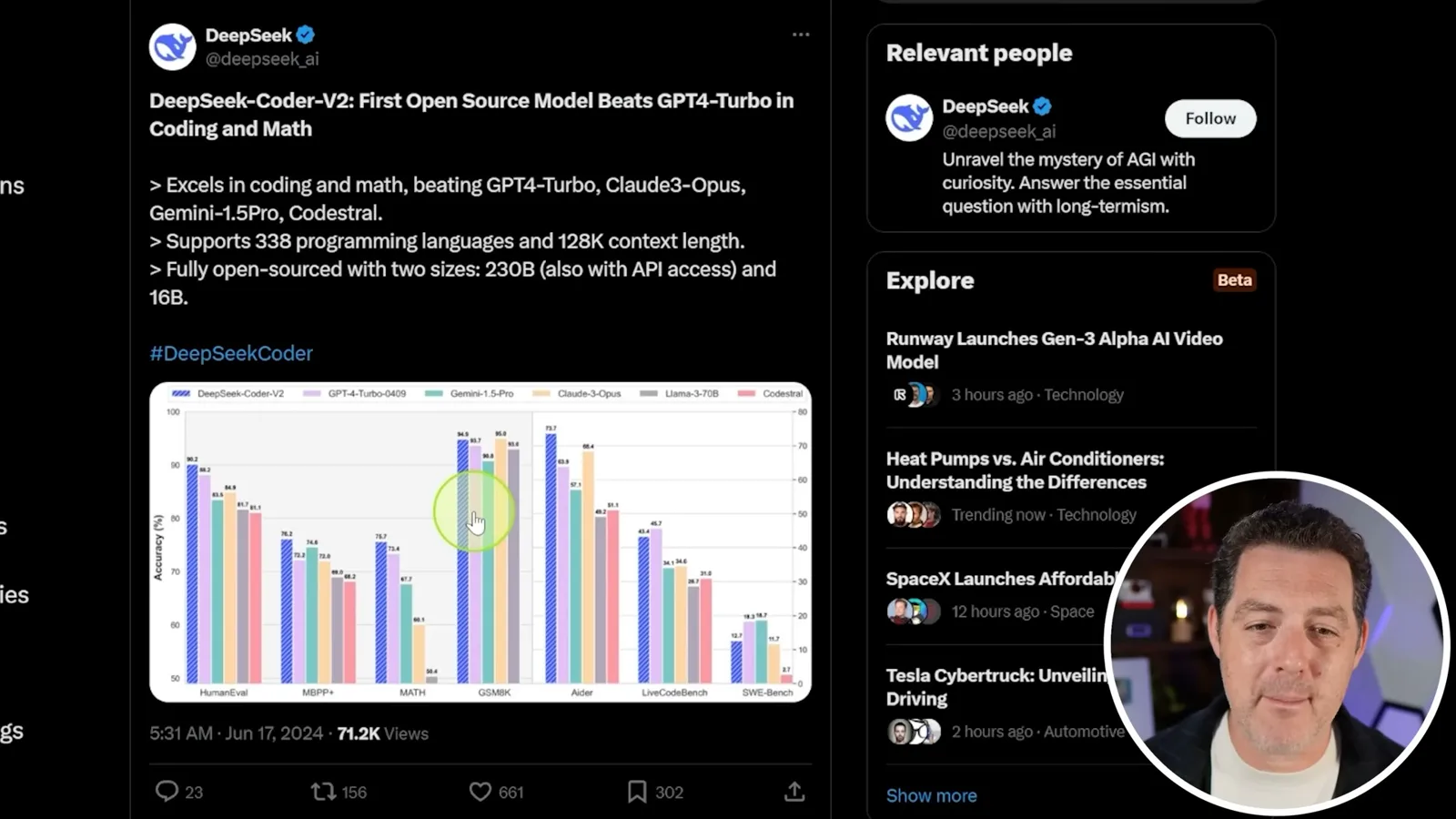The width and height of the screenshot is (1456, 819).
Task: Open Tesla Cybertruck trending story
Action: pyautogui.click(x=996, y=687)
